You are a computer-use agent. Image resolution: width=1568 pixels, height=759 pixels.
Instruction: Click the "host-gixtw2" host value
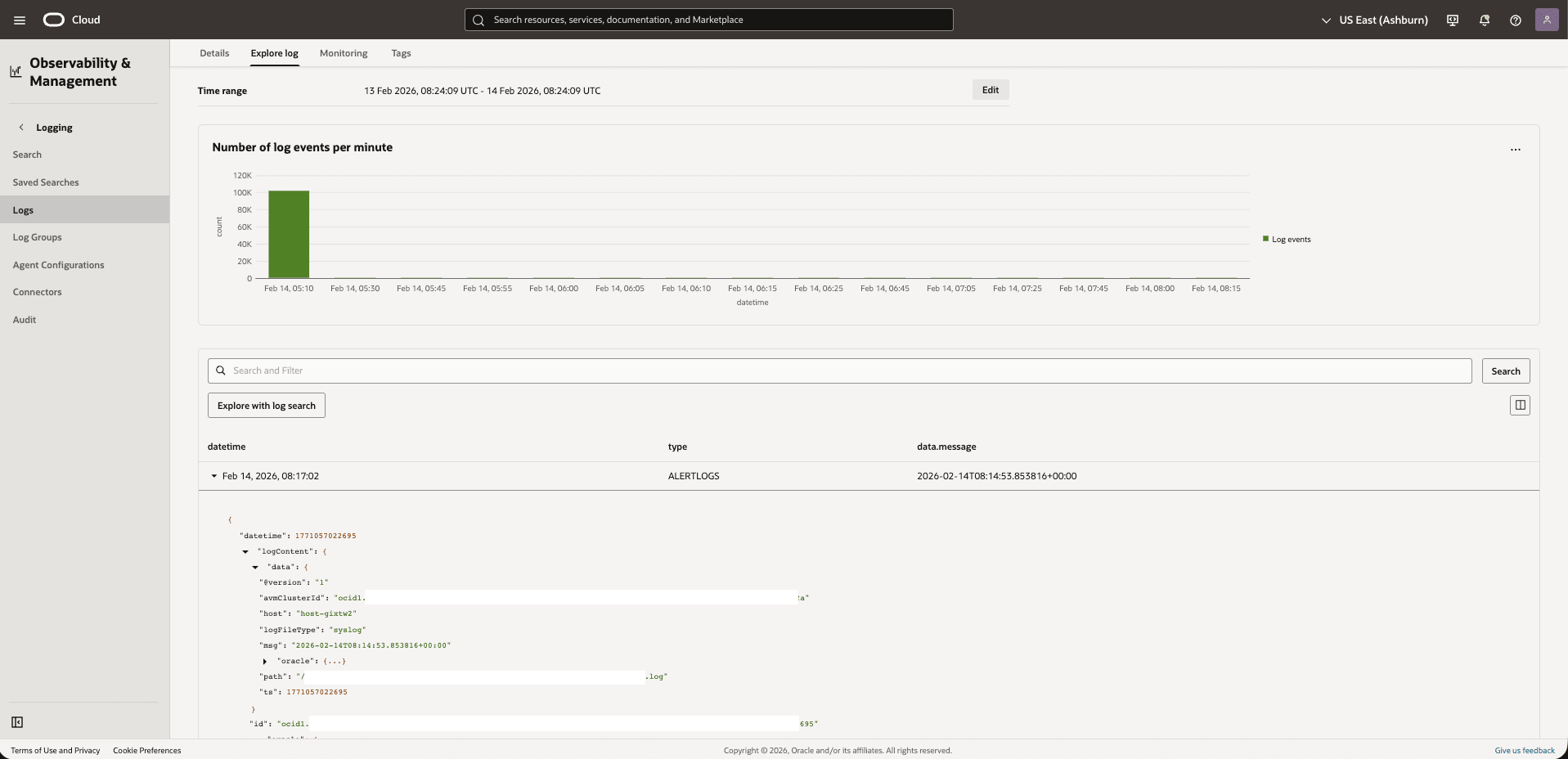pyautogui.click(x=326, y=613)
